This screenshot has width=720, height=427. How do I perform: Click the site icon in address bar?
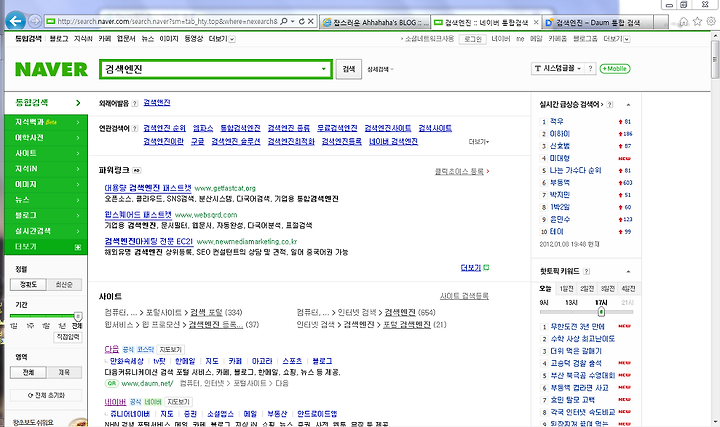click(x=51, y=21)
